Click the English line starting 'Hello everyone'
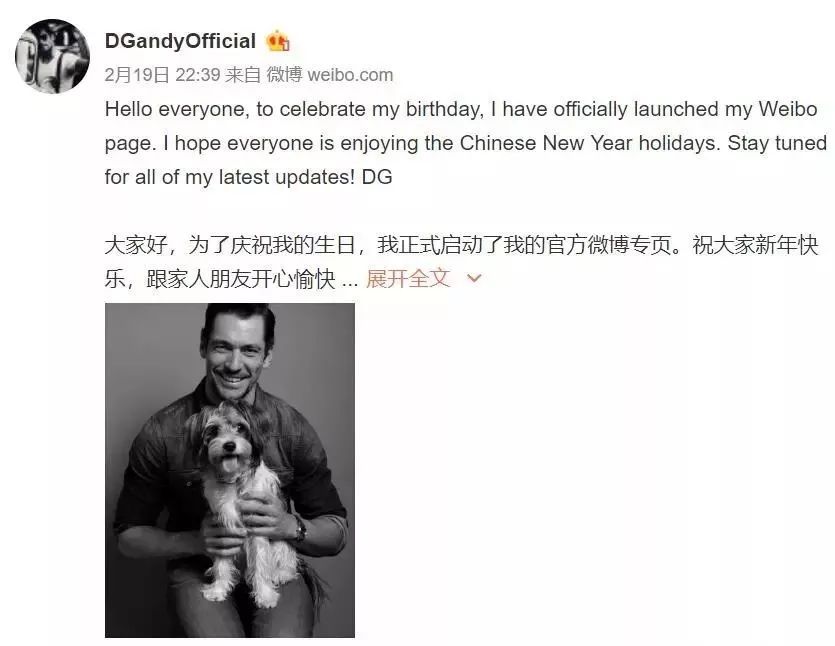The width and height of the screenshot is (835, 646). (x=461, y=109)
